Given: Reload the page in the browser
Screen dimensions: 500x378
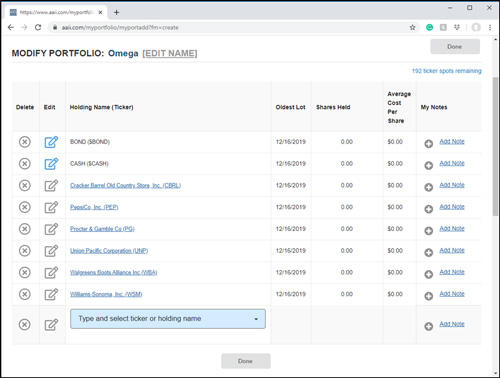Looking at the screenshot, I should [38, 27].
